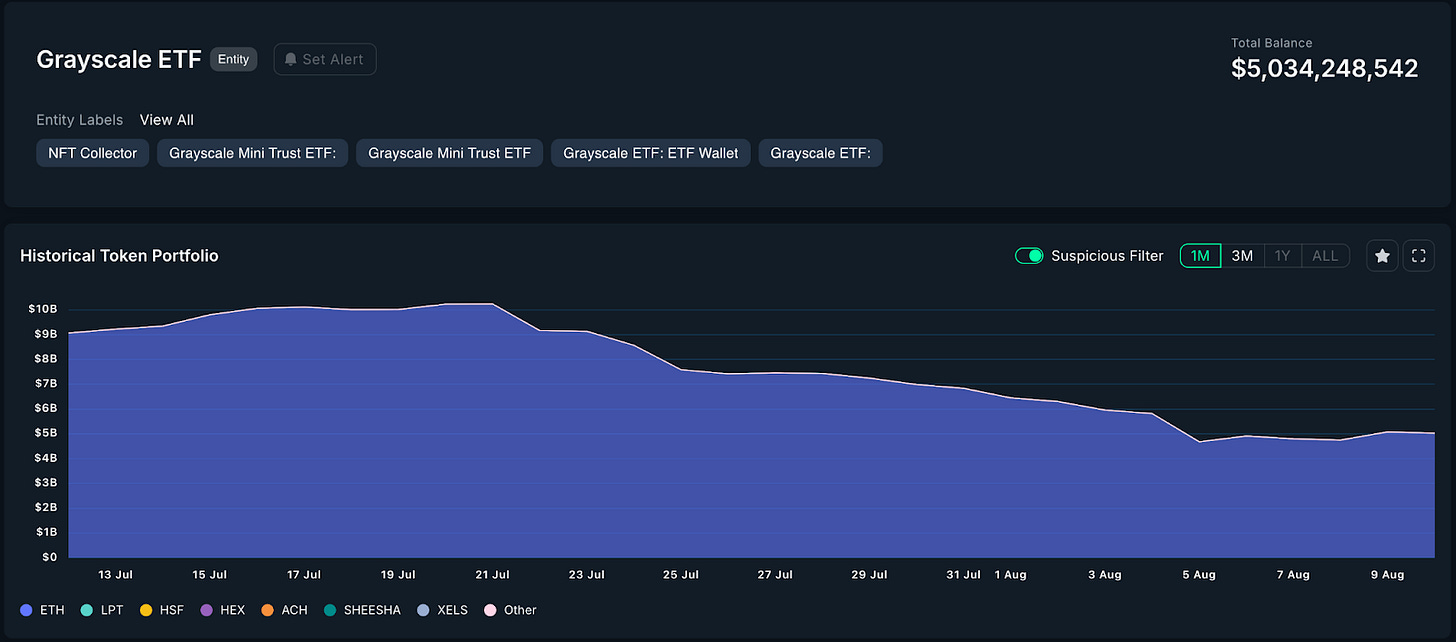Toggle ACH series in legend
This screenshot has width=1456, height=642.
point(284,610)
